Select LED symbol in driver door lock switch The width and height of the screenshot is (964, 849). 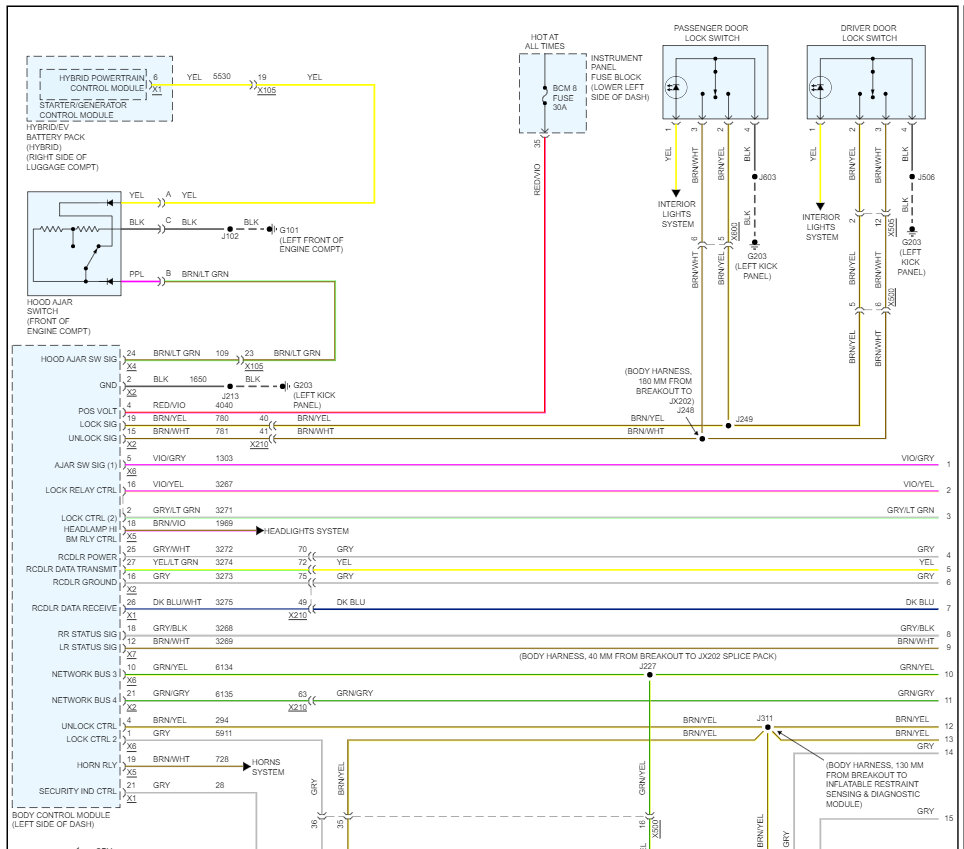pyautogui.click(x=820, y=87)
